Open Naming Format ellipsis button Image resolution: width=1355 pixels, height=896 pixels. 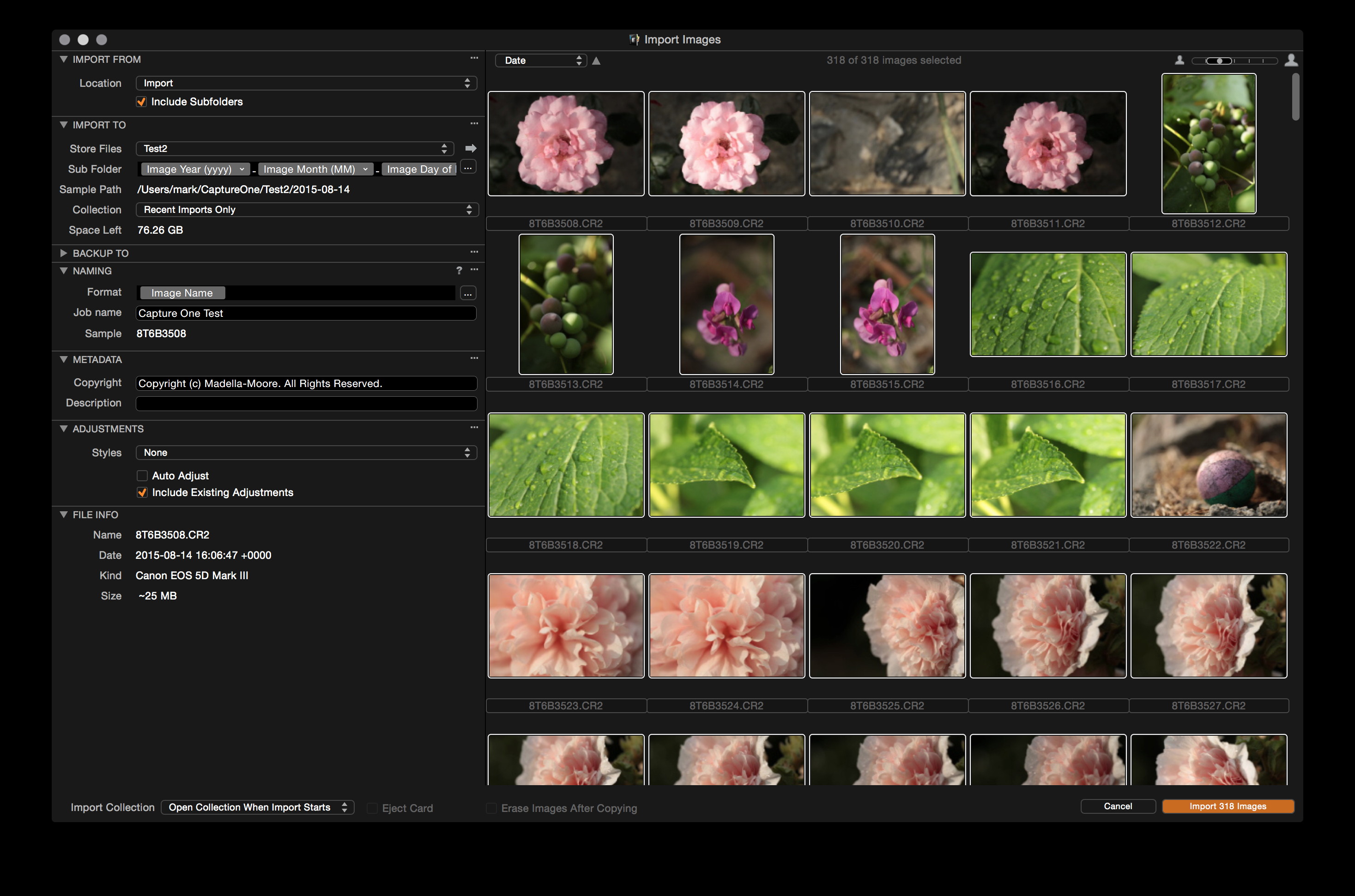468,293
